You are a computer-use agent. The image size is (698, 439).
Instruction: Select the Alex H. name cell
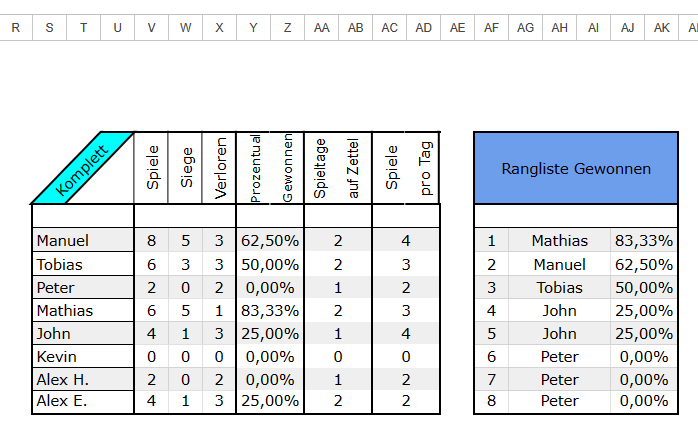click(x=83, y=380)
